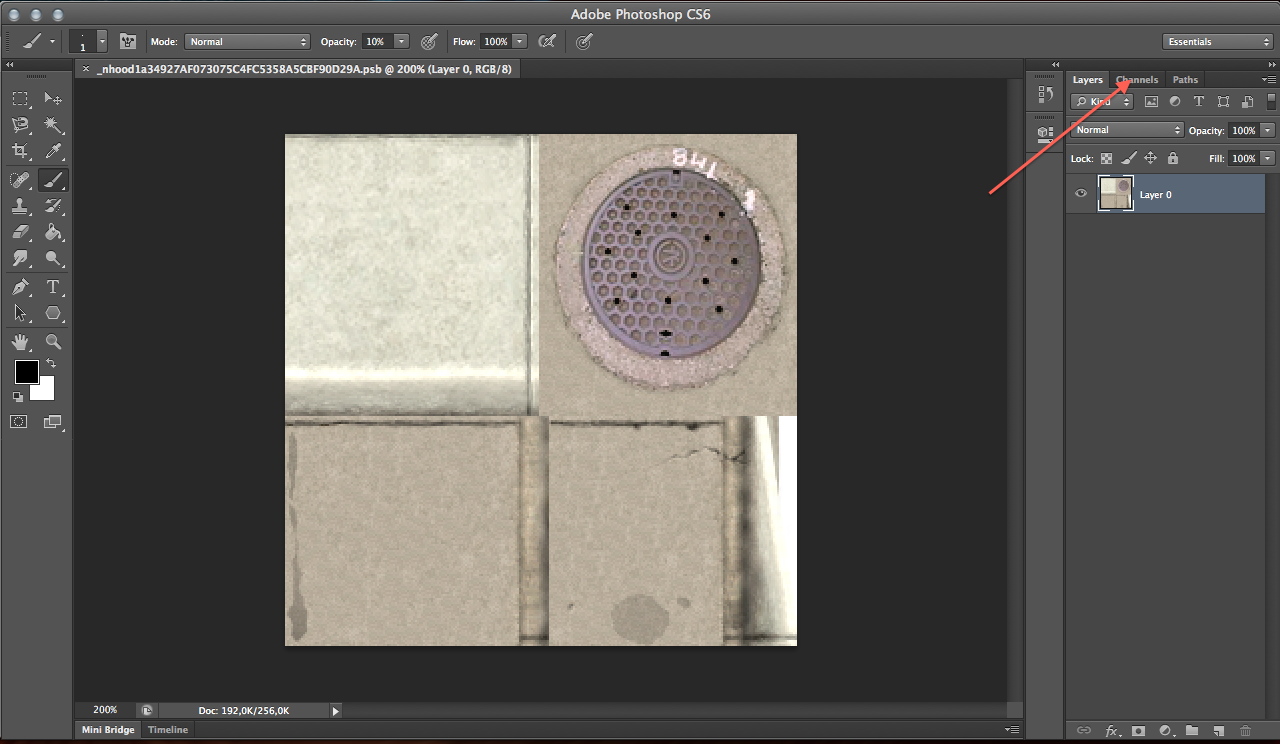Open layer blend mode Normal dropdown
This screenshot has height=744, width=1280.
1127,130
